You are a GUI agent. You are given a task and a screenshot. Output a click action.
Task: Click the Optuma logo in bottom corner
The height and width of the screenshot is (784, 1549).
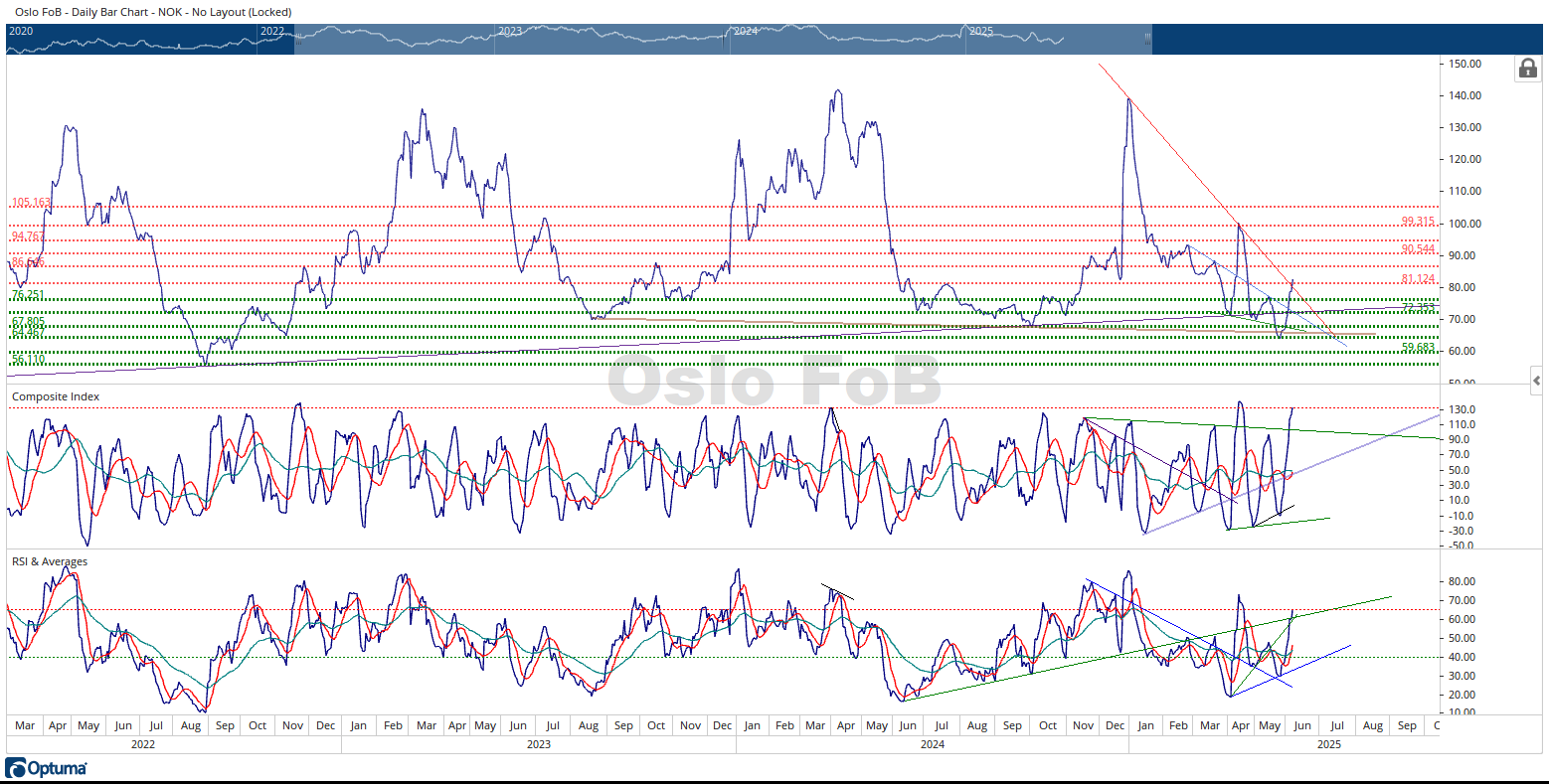(x=47, y=768)
